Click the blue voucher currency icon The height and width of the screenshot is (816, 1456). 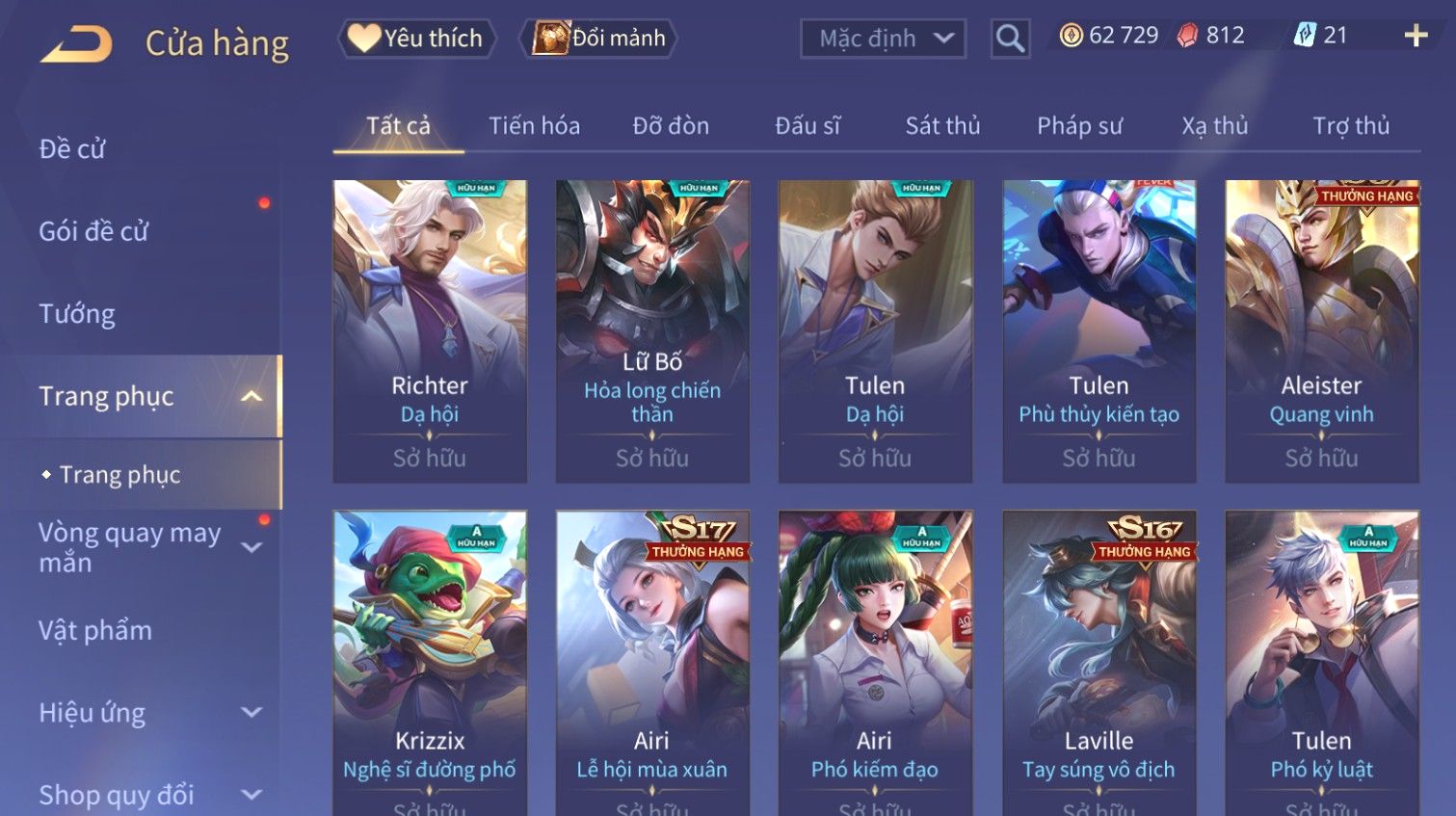(x=1304, y=36)
